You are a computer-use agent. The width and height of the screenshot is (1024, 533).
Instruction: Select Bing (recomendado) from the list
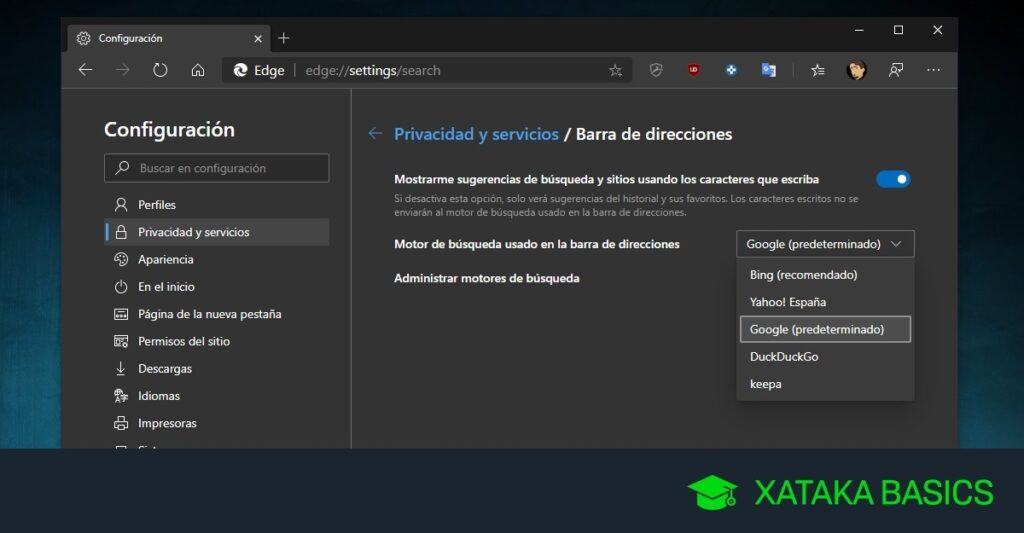pyautogui.click(x=803, y=275)
